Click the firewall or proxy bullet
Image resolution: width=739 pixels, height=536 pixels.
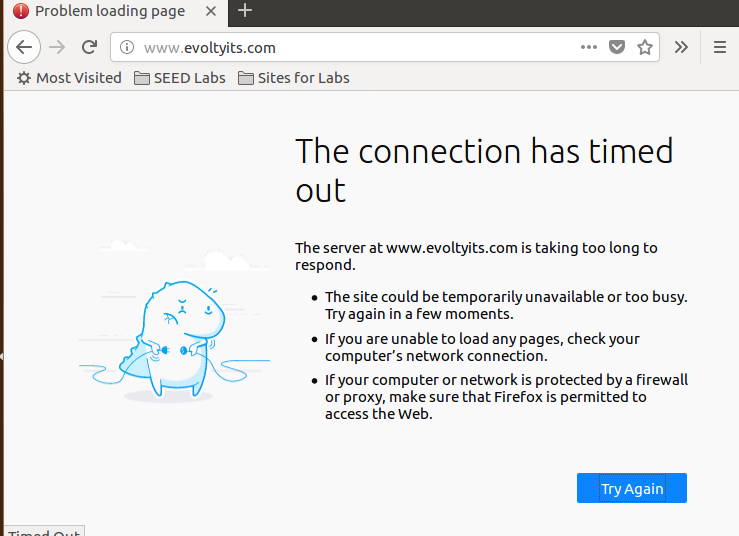coord(506,396)
